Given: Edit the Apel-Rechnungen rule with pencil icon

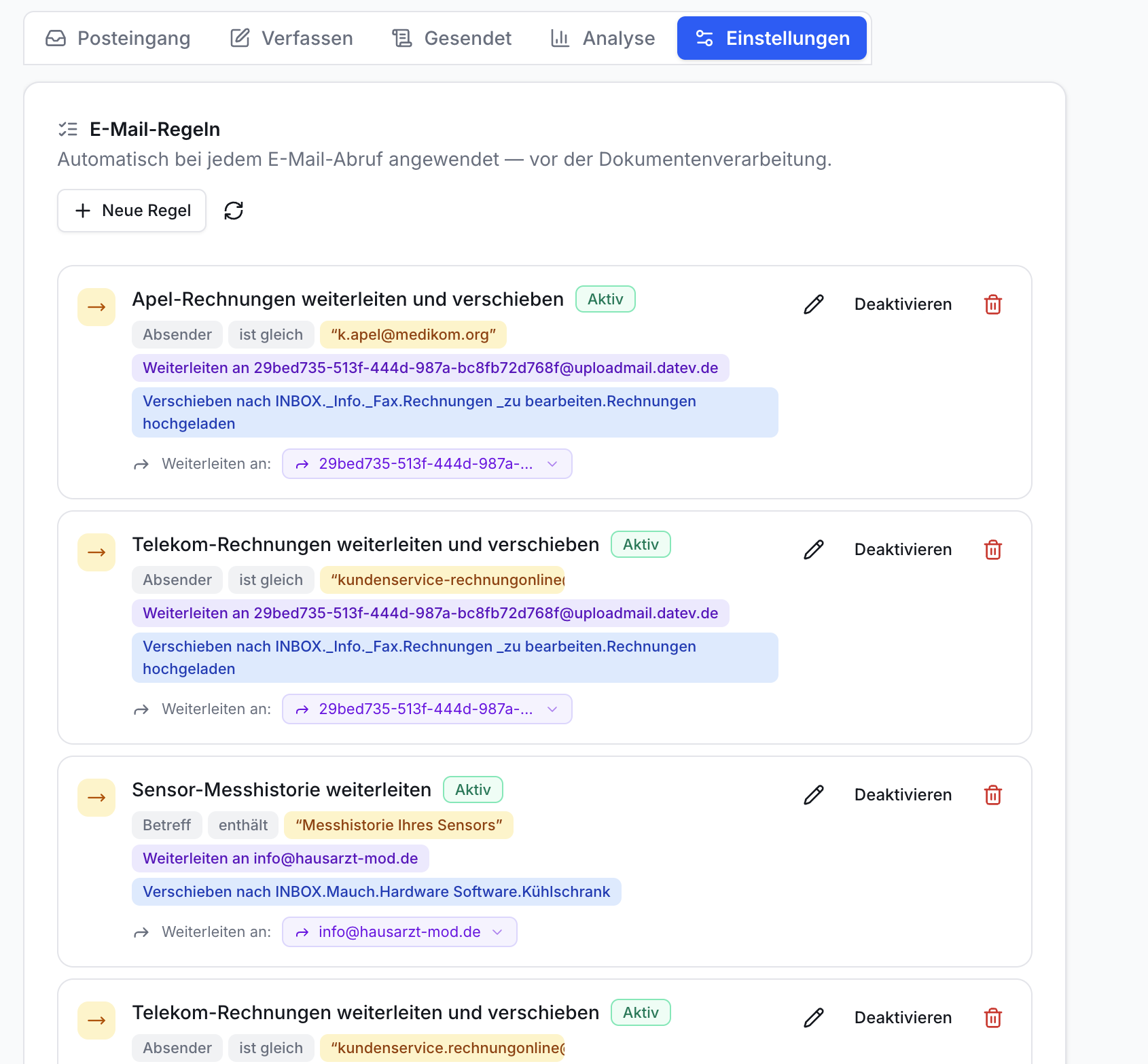Looking at the screenshot, I should 814,304.
